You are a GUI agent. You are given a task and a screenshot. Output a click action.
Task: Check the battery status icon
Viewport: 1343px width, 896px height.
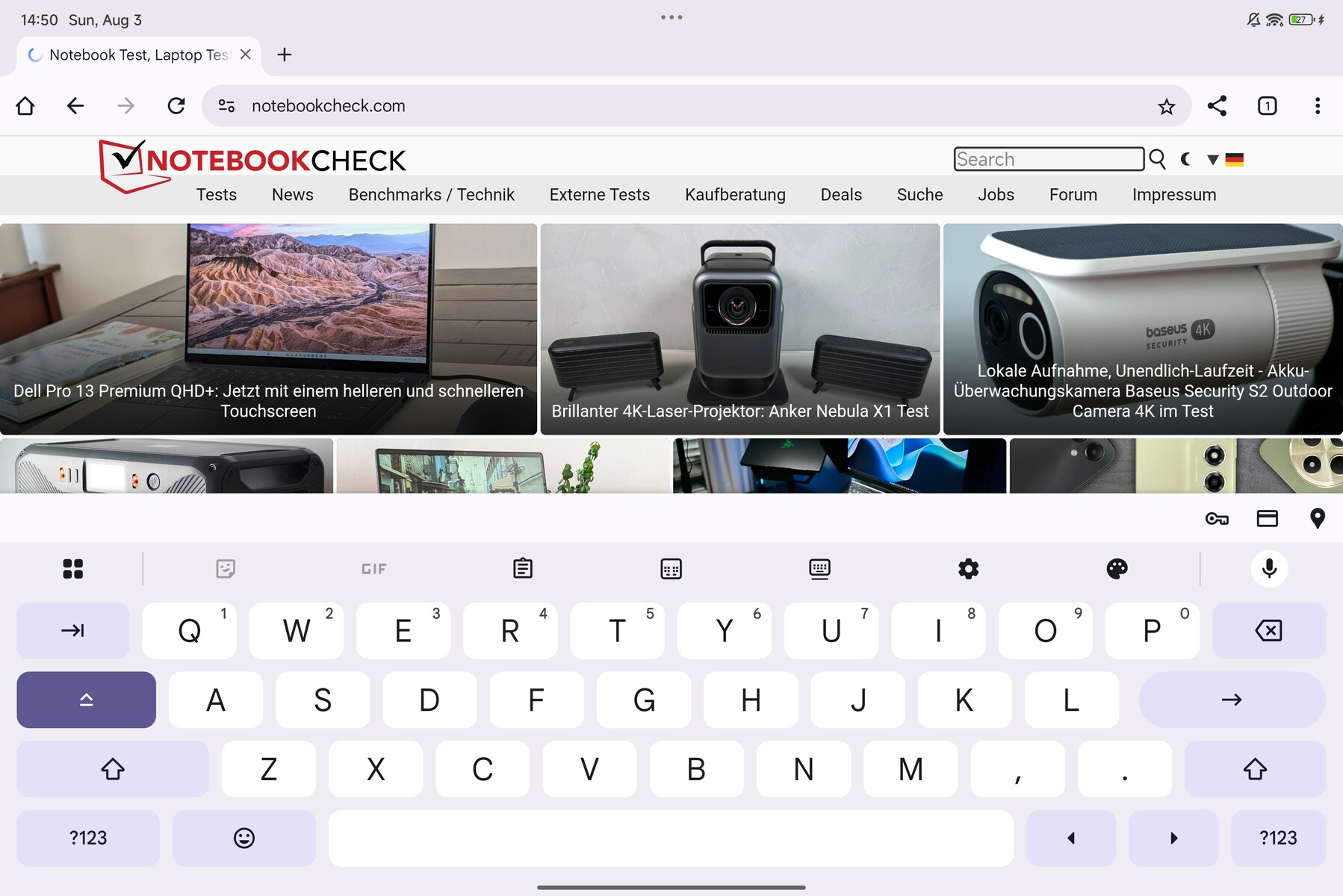coord(1303,19)
